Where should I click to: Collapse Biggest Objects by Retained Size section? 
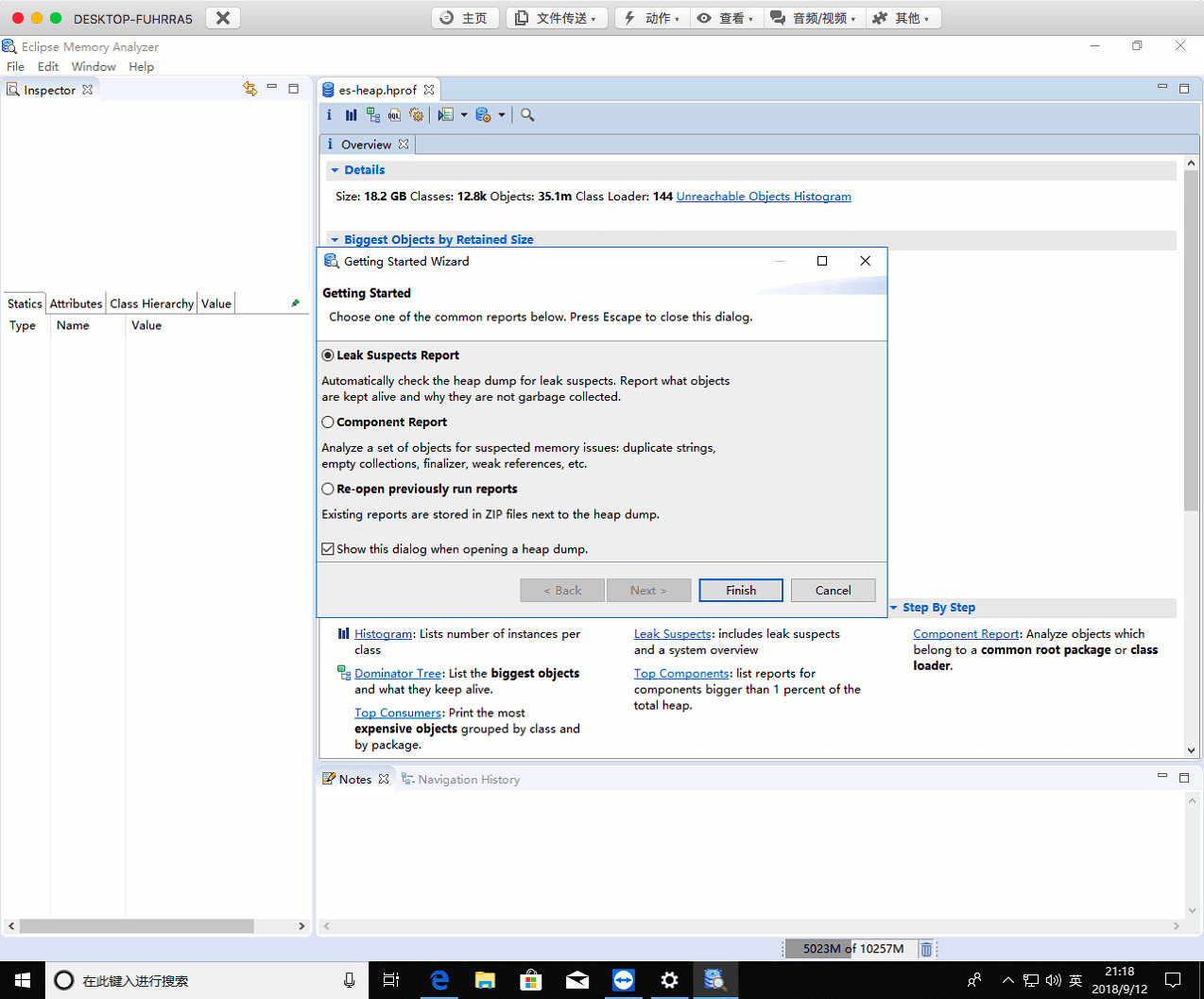point(335,240)
